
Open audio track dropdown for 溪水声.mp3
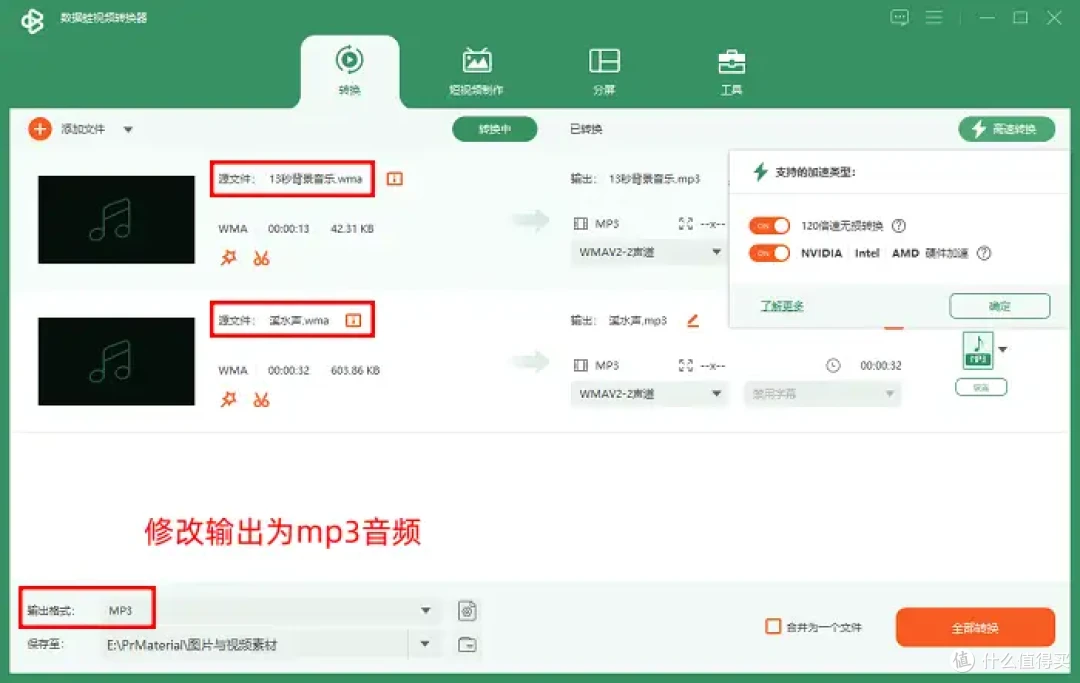[649, 394]
